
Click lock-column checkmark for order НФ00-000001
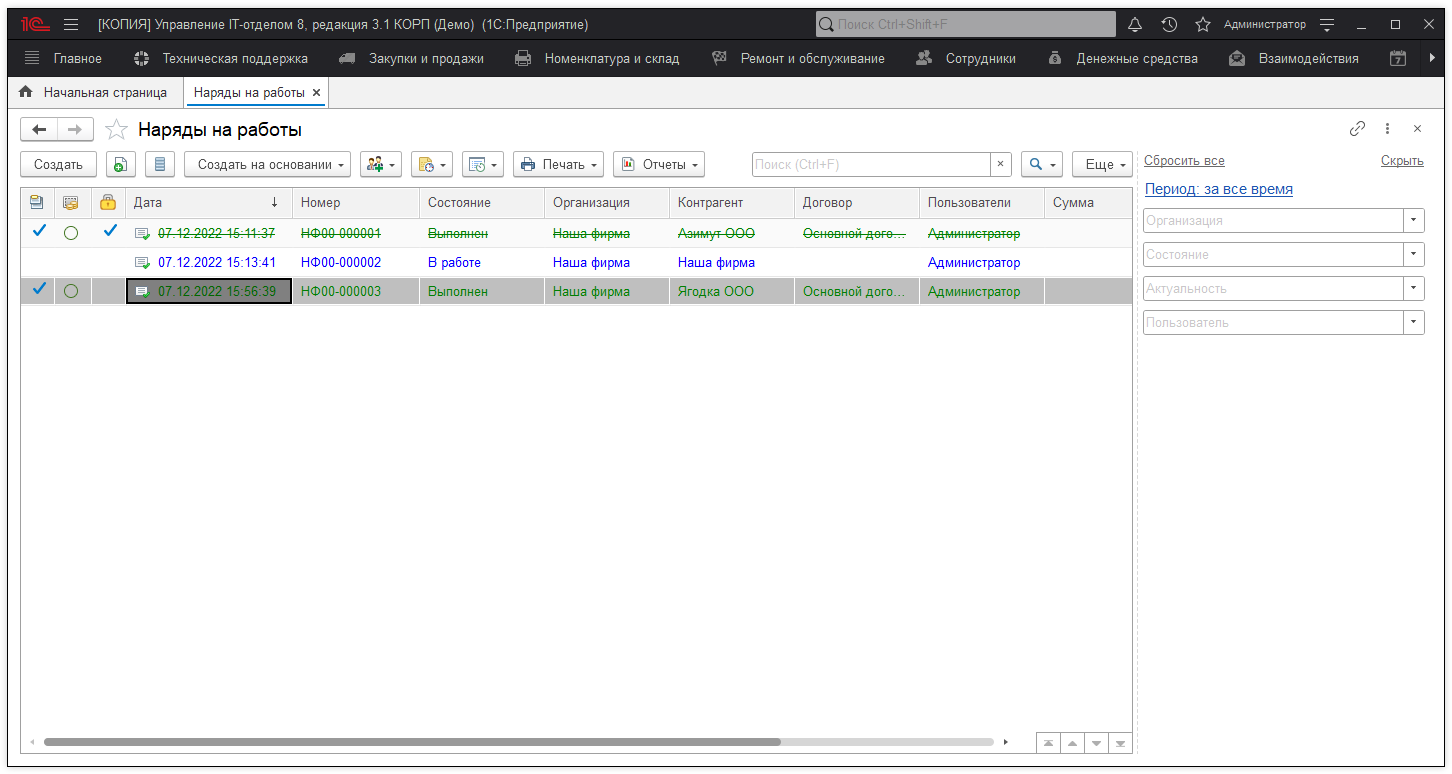(x=109, y=232)
